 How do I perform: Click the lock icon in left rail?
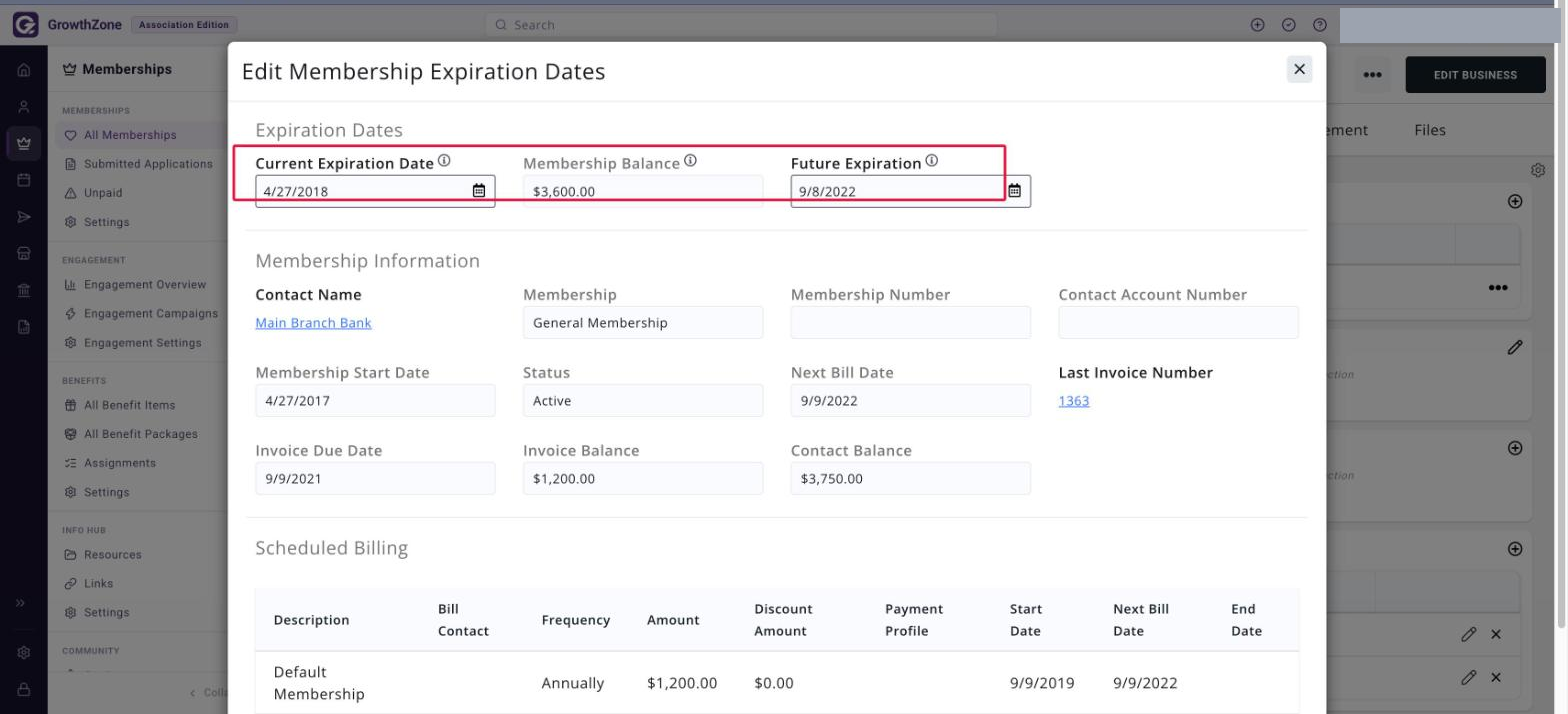[x=24, y=689]
